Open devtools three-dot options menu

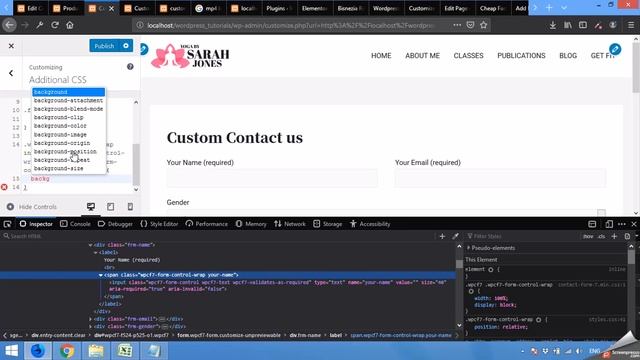pyautogui.click(x=622, y=224)
